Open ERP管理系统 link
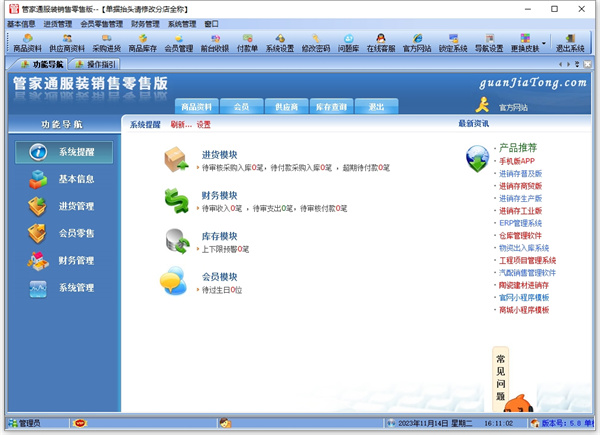This screenshot has width=600, height=435. pyautogui.click(x=520, y=223)
